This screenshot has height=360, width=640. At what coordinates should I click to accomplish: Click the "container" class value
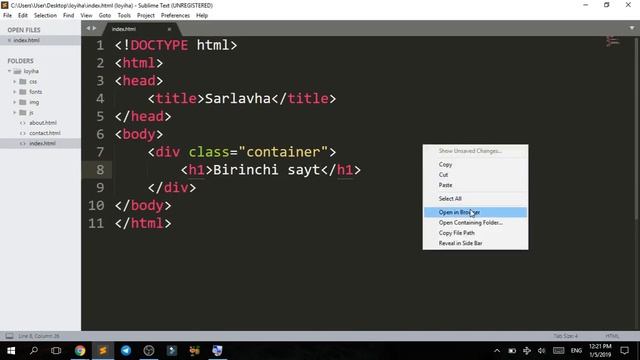tap(283, 152)
